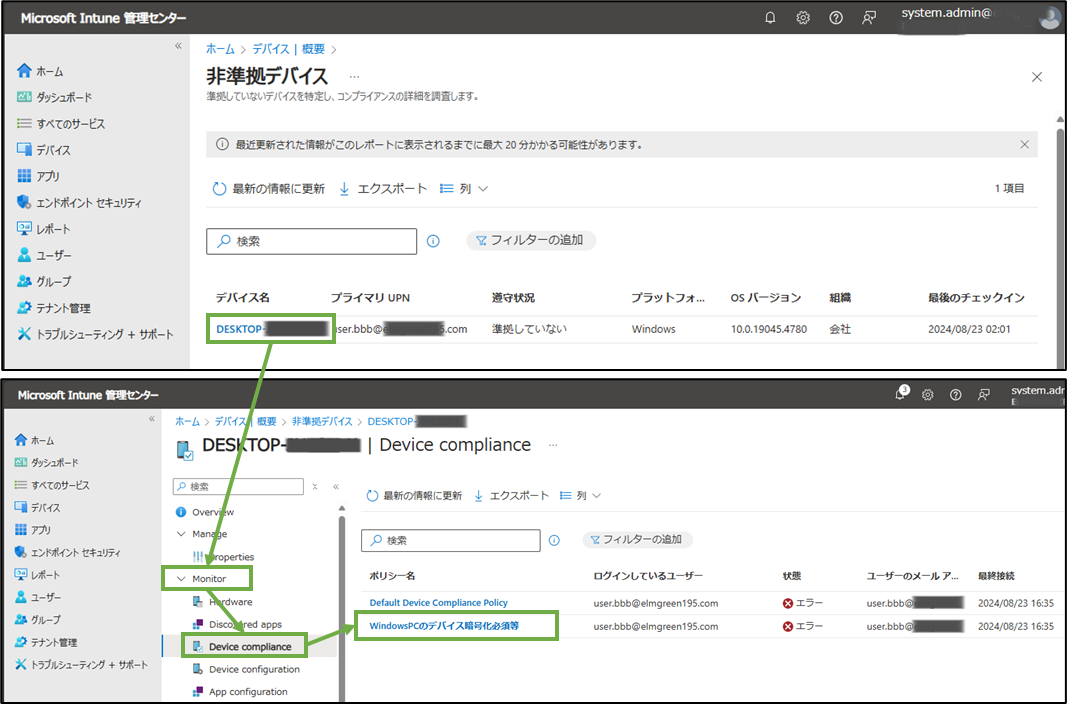Click デバイス | 概要 breadcrumb in top window
Screen dimensions: 1067x704
click(289, 49)
